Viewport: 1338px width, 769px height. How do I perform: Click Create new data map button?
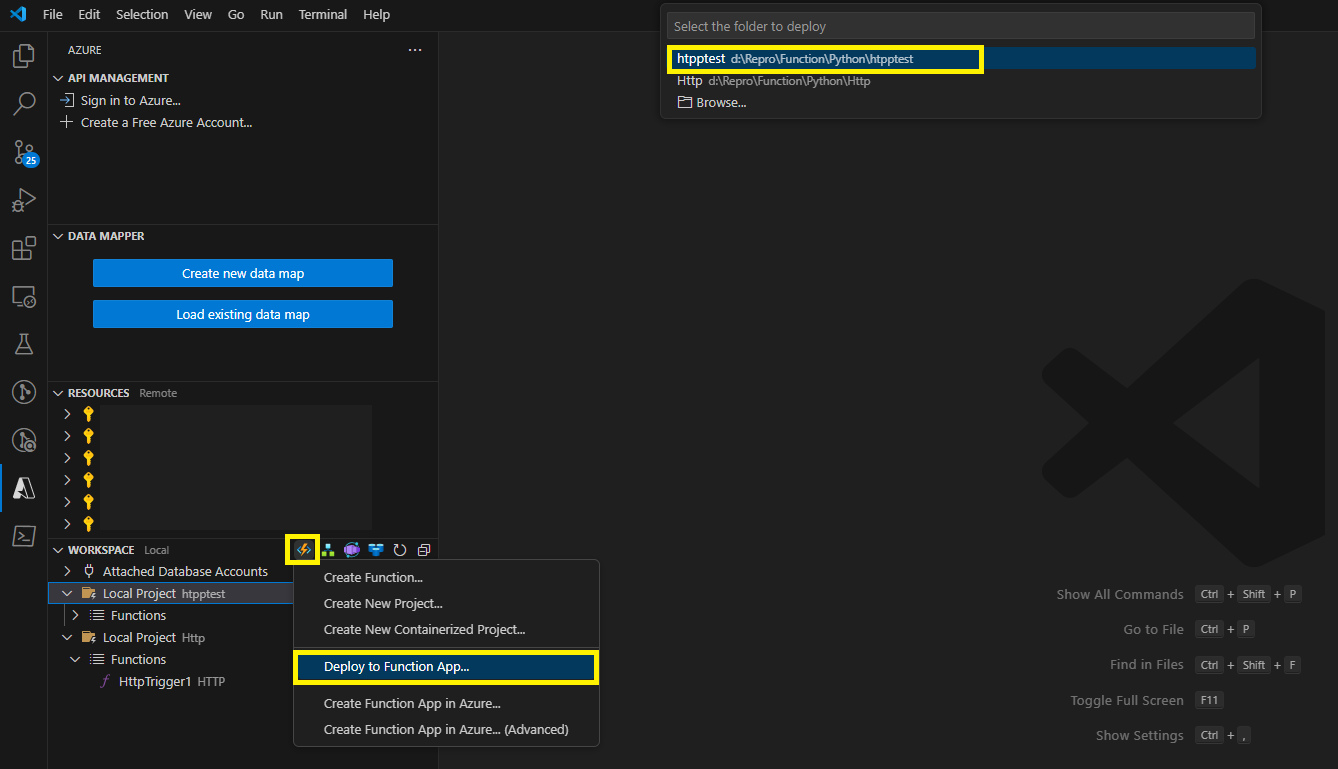point(243,273)
